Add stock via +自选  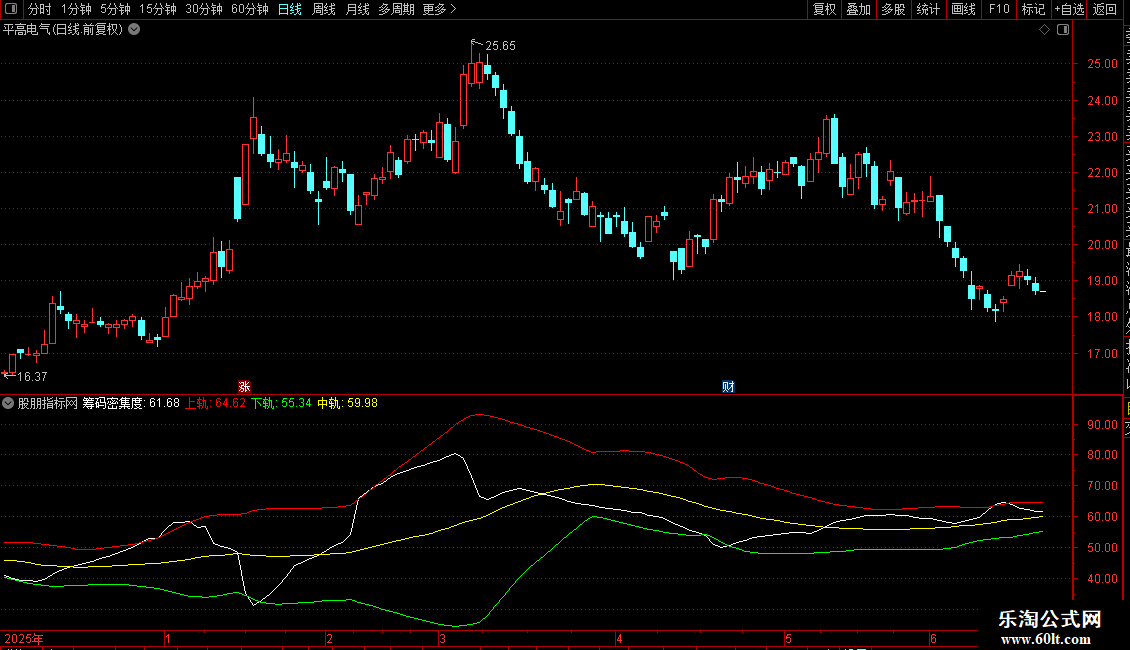[1069, 9]
